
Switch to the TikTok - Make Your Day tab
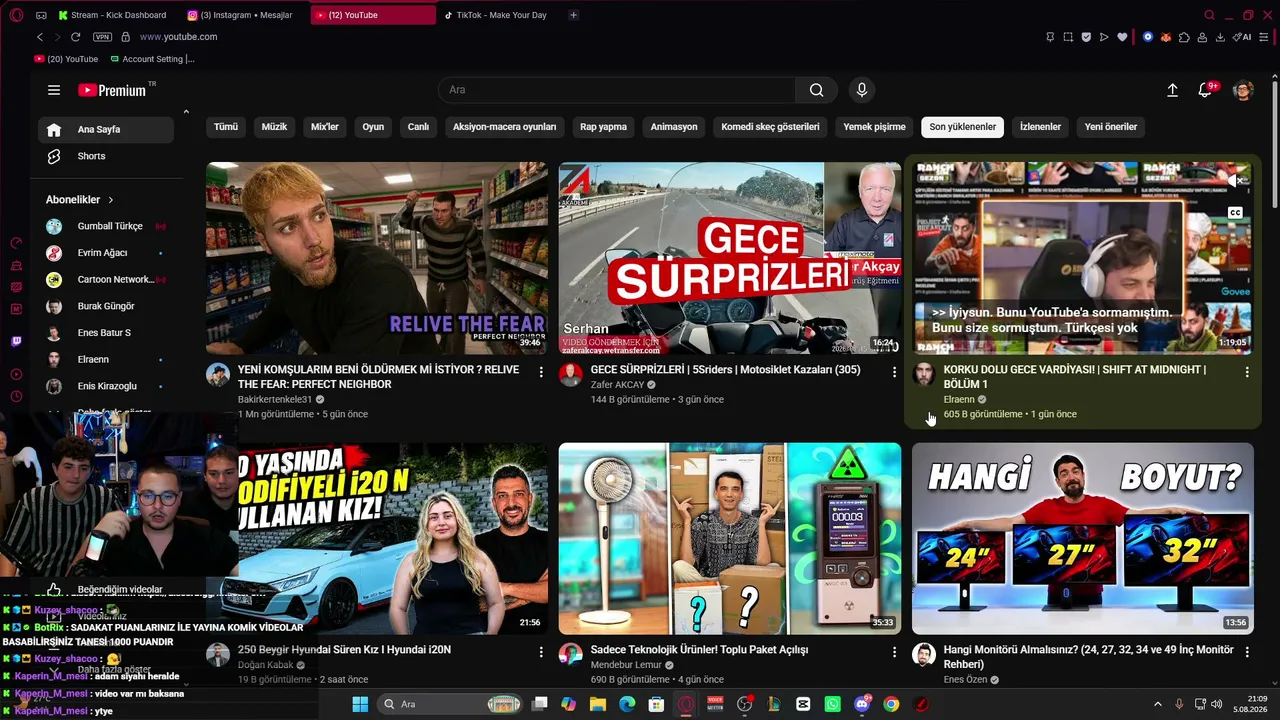coord(498,15)
